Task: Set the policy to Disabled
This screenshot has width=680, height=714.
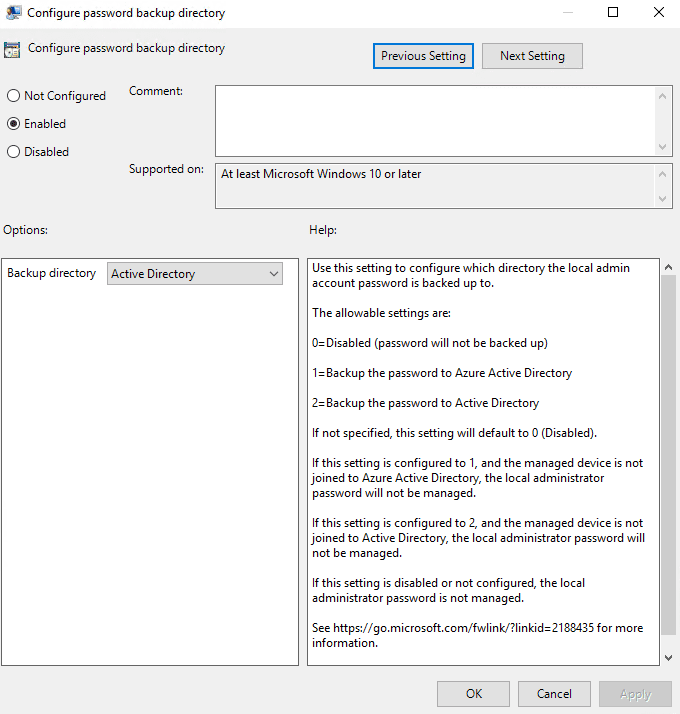Action: click(13, 152)
